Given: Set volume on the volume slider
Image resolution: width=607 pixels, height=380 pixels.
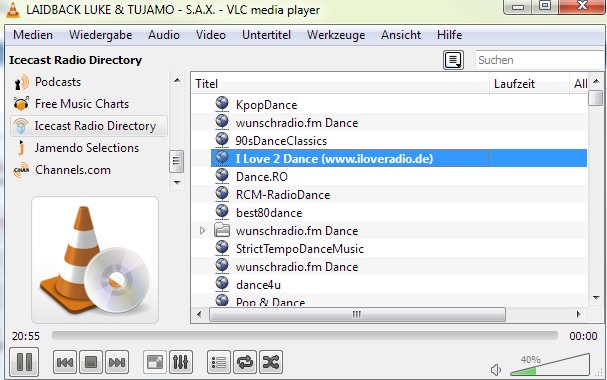Looking at the screenshot, I should point(550,365).
